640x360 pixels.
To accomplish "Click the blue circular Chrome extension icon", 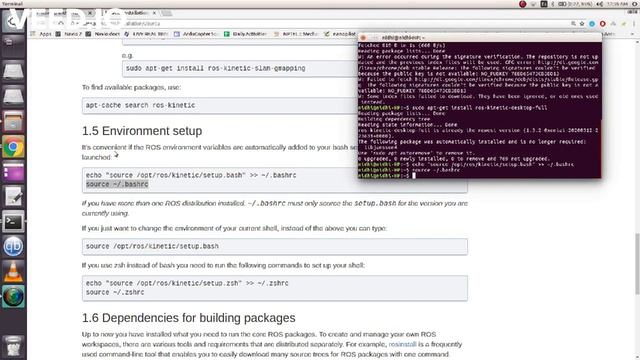I will pyautogui.click(x=592, y=24).
